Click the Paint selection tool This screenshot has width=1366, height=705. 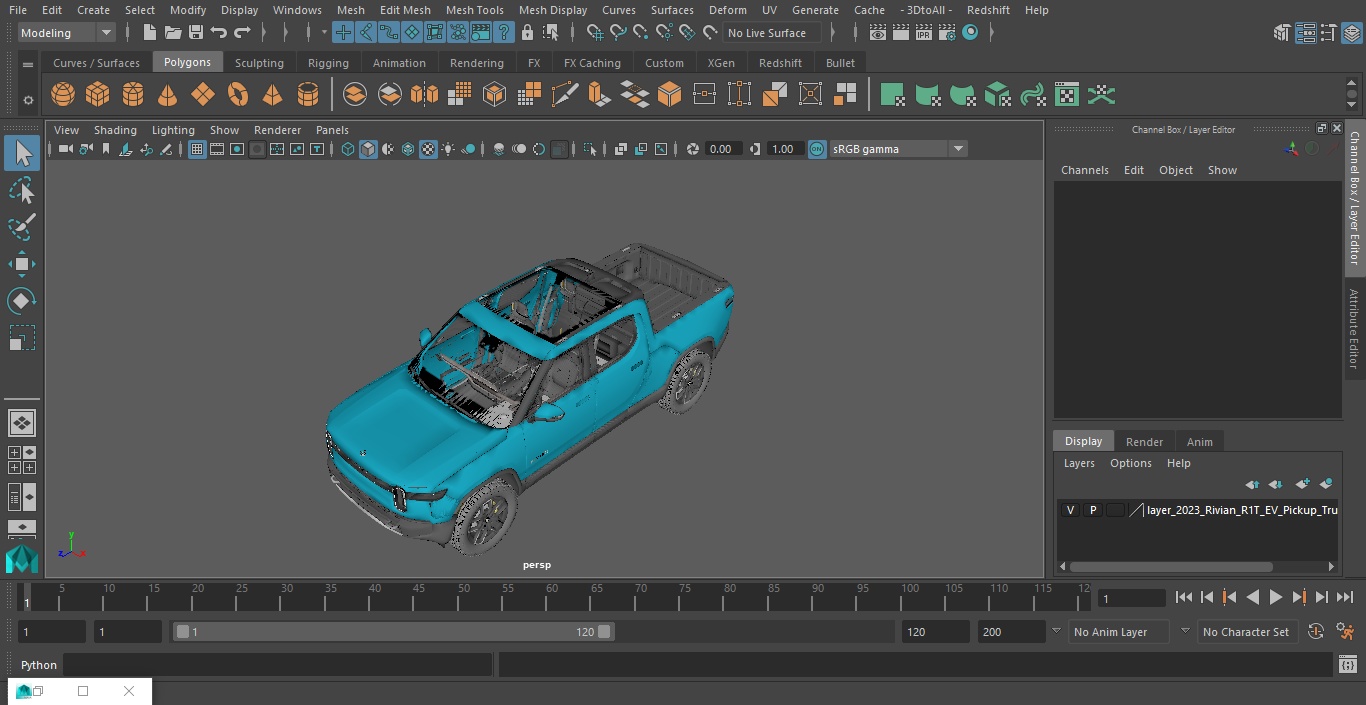pos(21,227)
